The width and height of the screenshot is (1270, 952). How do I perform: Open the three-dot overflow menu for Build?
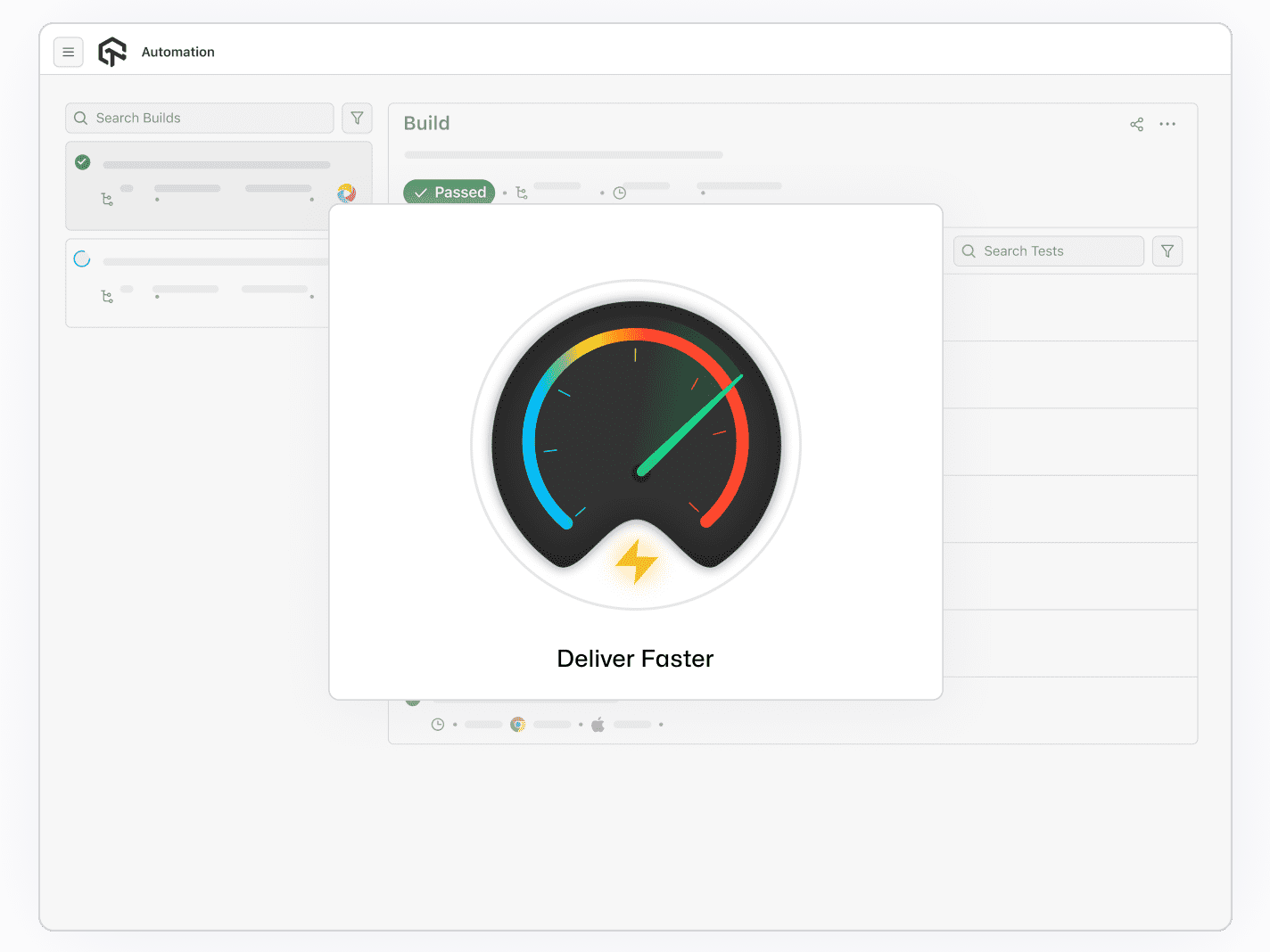click(x=1168, y=124)
